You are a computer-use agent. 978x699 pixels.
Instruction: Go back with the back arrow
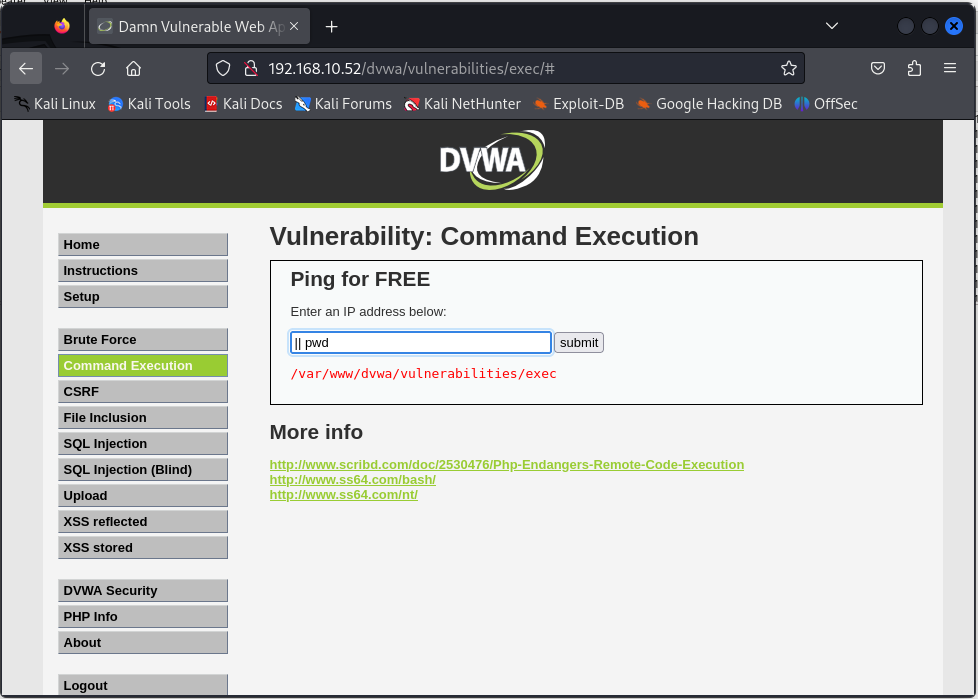(x=26, y=68)
